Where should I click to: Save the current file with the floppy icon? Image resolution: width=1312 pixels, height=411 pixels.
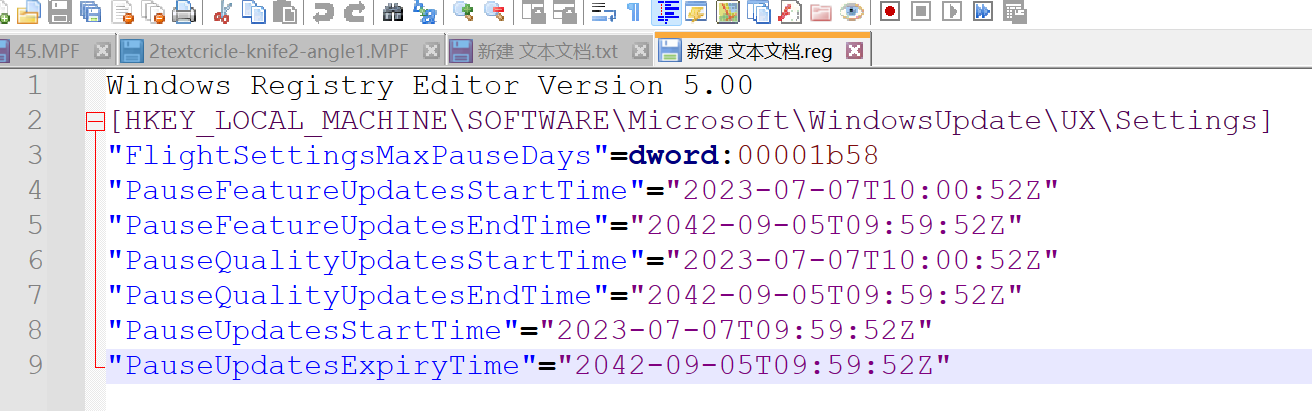pos(60,12)
